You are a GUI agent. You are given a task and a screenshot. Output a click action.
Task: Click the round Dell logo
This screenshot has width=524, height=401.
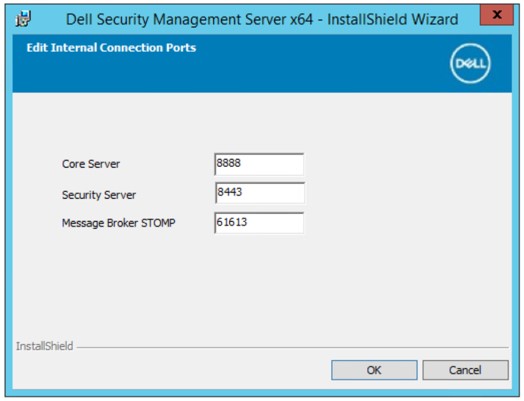(470, 63)
